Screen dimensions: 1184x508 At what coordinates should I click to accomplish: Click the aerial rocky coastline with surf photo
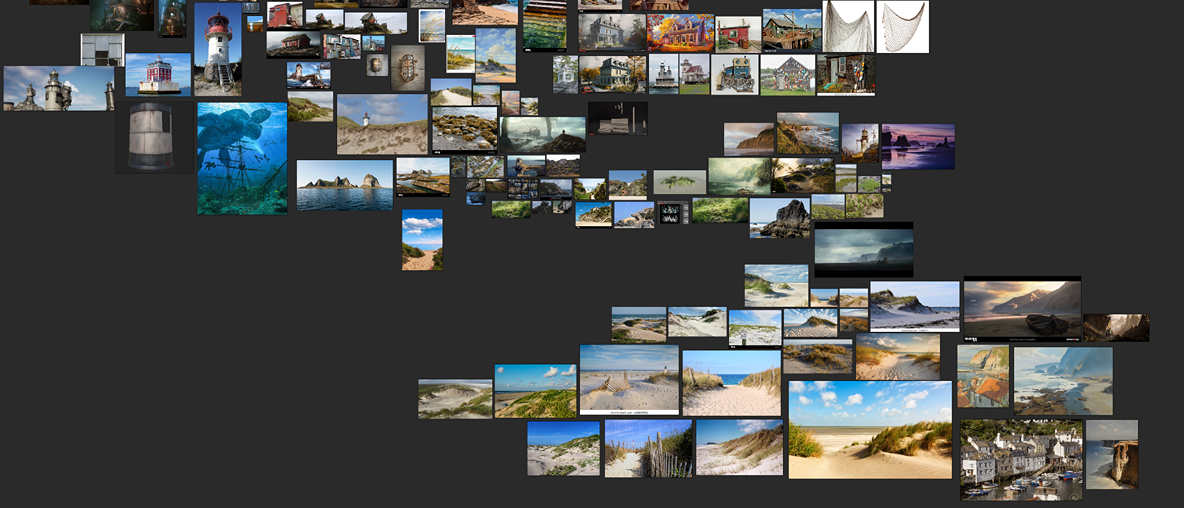(x=807, y=133)
